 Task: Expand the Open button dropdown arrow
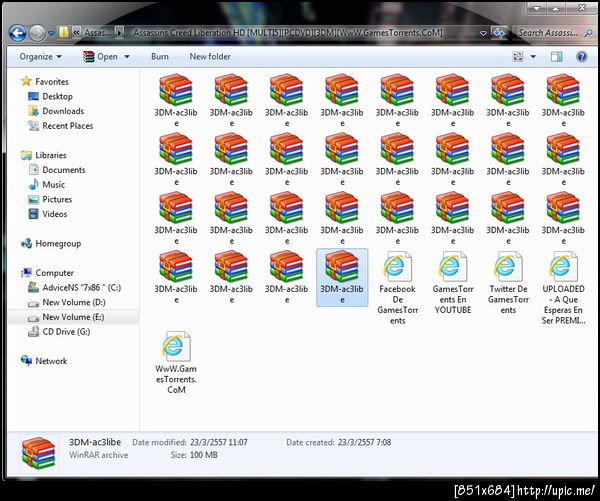[x=127, y=57]
